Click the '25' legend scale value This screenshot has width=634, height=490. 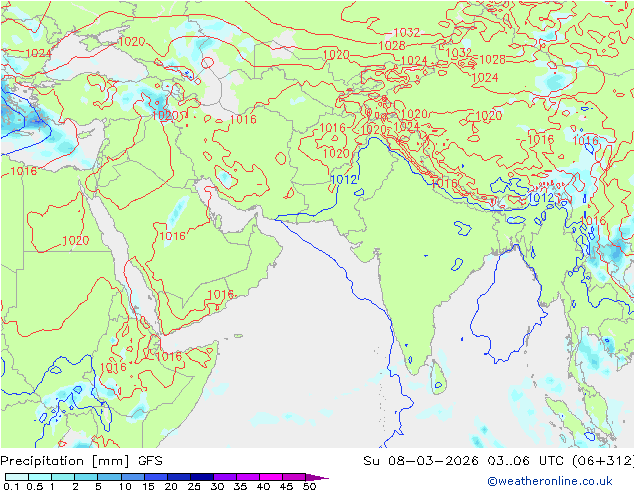point(194,486)
